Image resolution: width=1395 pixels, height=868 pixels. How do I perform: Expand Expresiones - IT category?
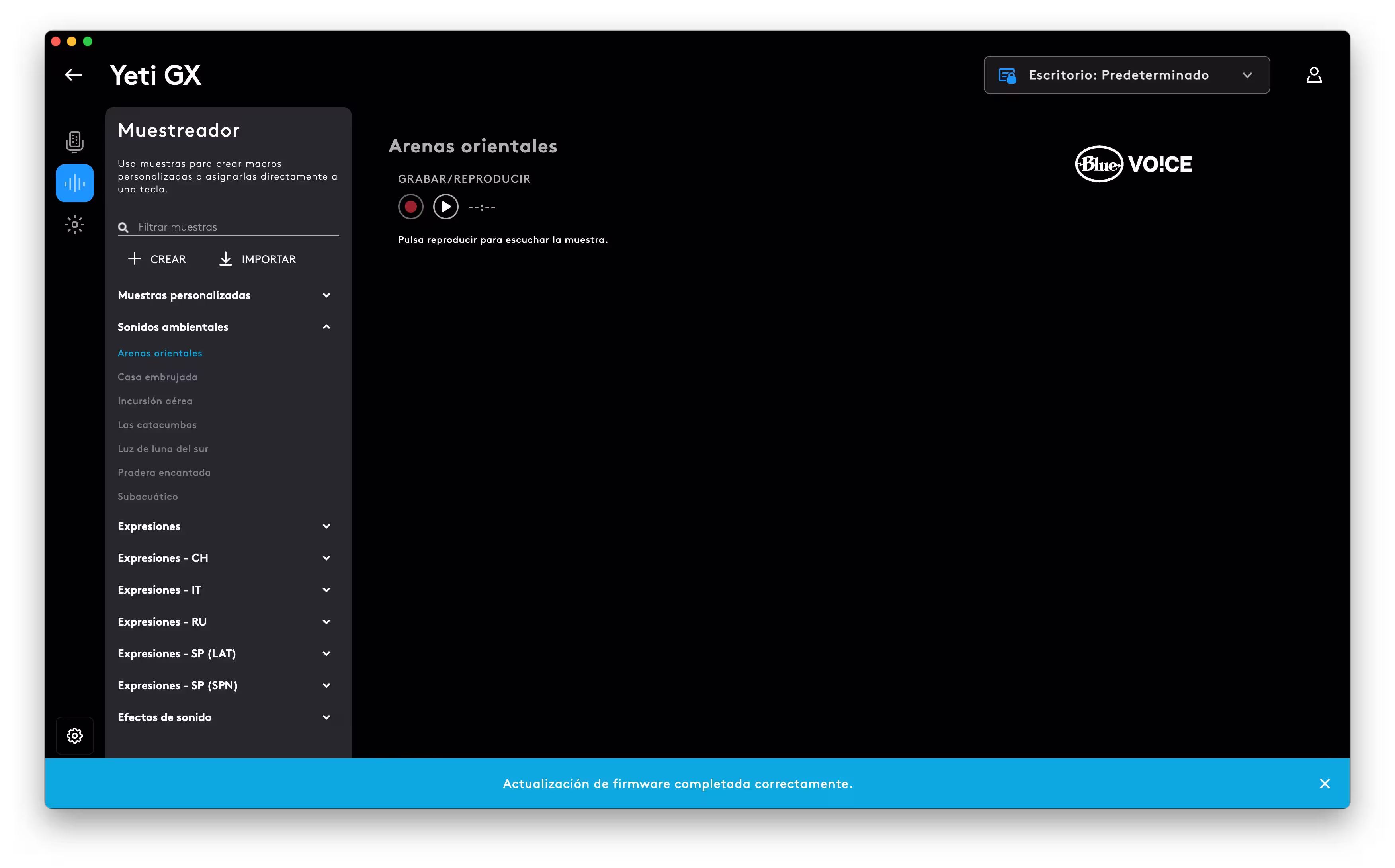[225, 590]
